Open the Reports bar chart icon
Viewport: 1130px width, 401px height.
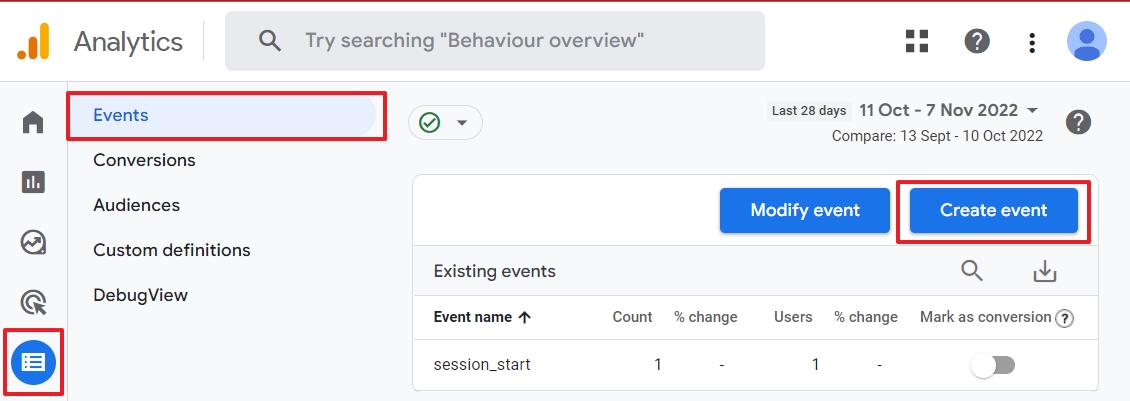33,182
